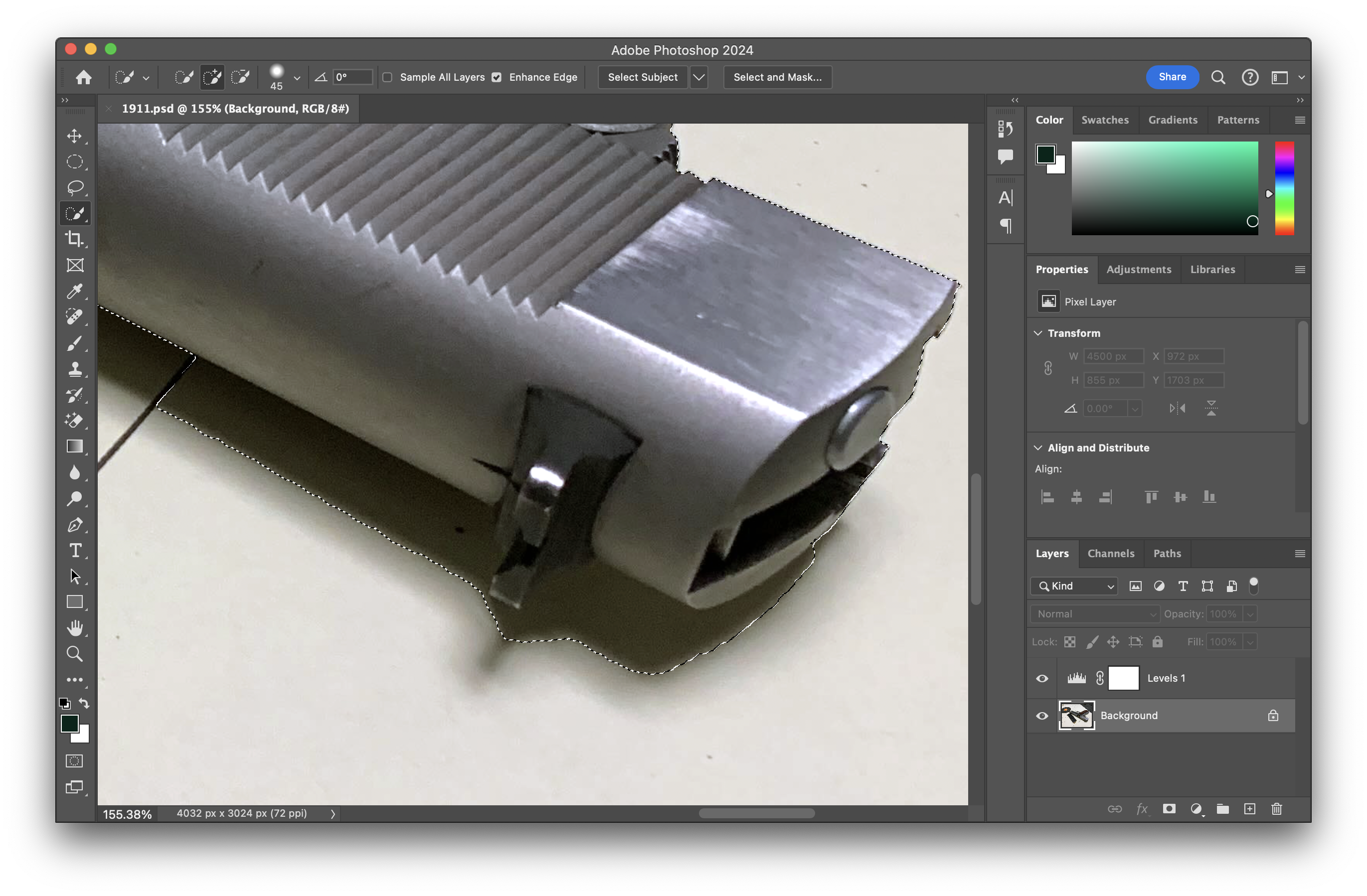The image size is (1367, 896).
Task: Disable the Enhance Edge checkbox
Action: point(497,77)
